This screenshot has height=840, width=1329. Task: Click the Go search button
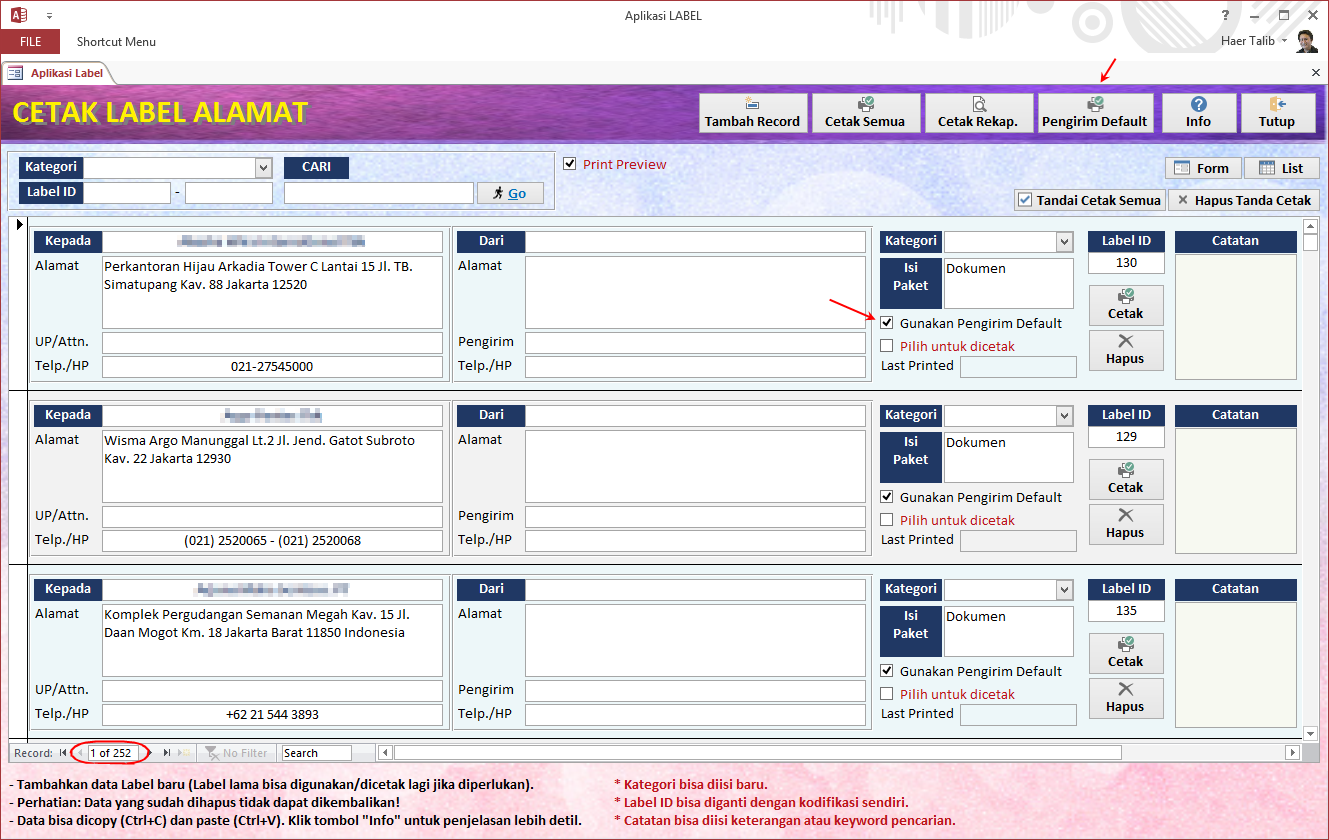pyautogui.click(x=510, y=193)
